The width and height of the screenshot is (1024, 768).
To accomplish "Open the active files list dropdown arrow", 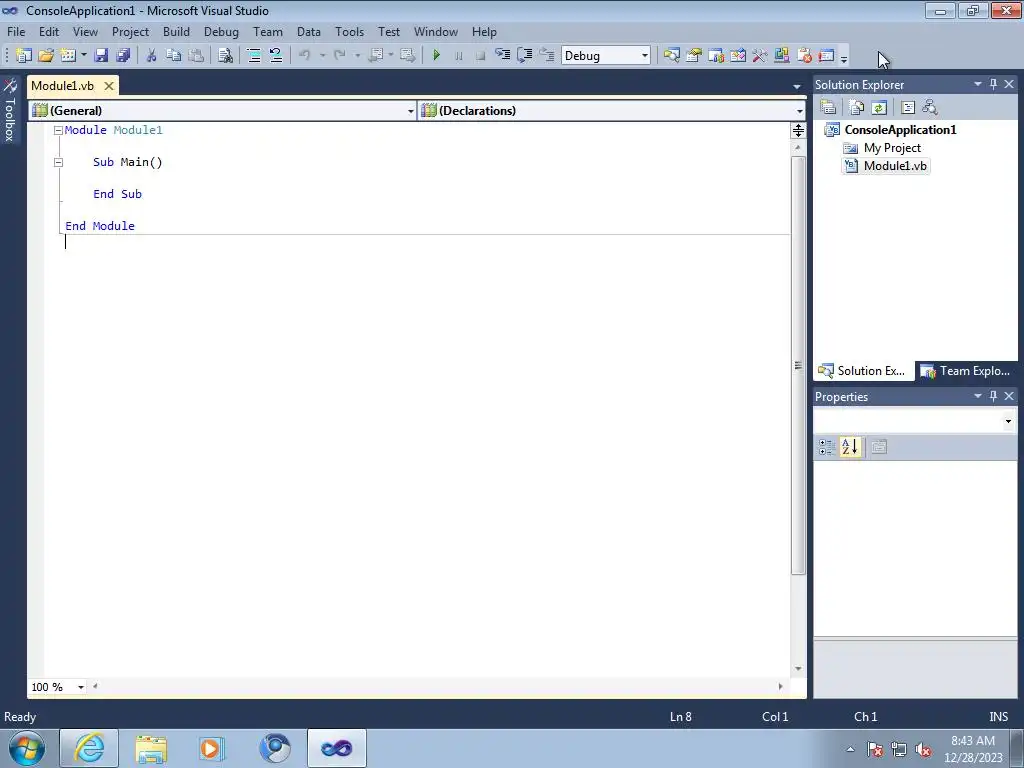I will pos(797,86).
